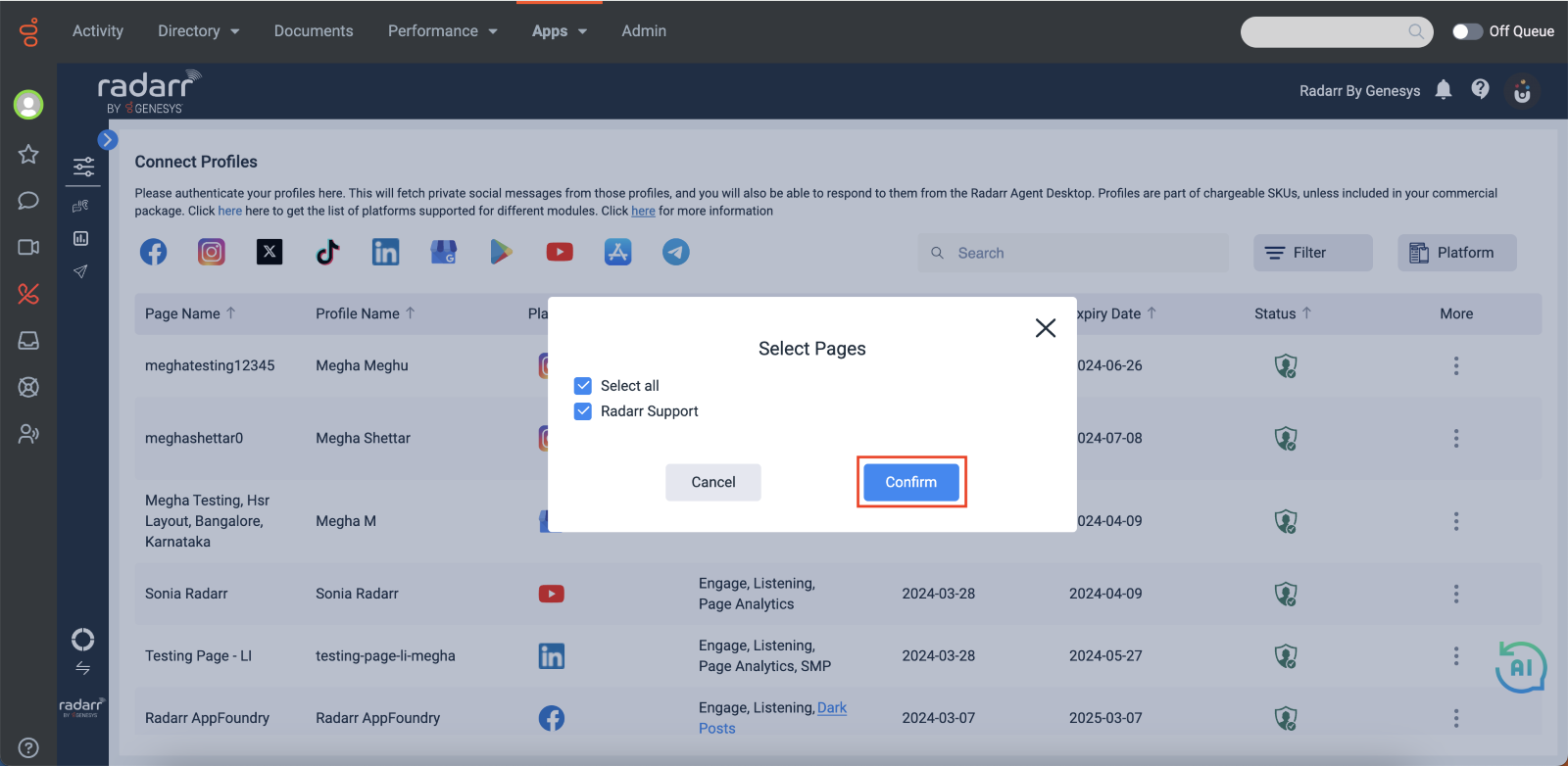The height and width of the screenshot is (766, 1568).
Task: Follow the Dark Posts link
Action: (772, 718)
